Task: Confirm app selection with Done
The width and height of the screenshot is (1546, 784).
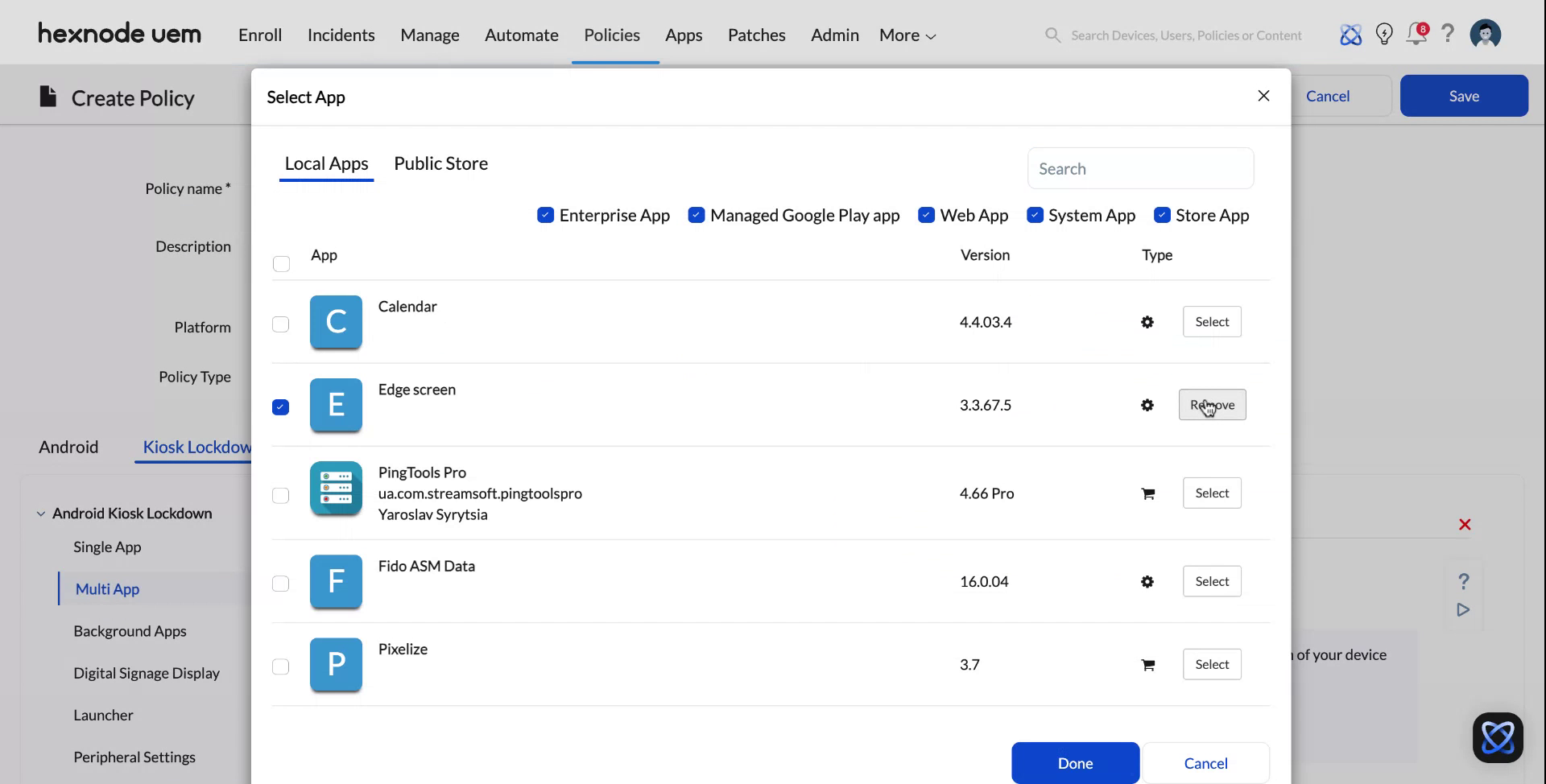Action: click(1074, 762)
